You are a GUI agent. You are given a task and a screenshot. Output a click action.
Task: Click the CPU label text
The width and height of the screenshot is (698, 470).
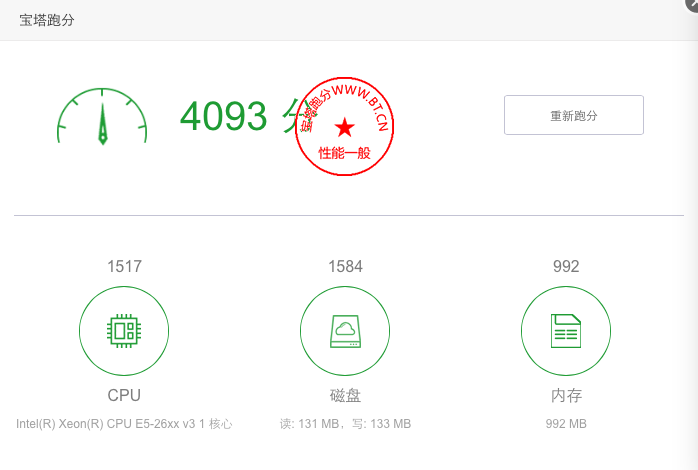pyautogui.click(x=124, y=395)
